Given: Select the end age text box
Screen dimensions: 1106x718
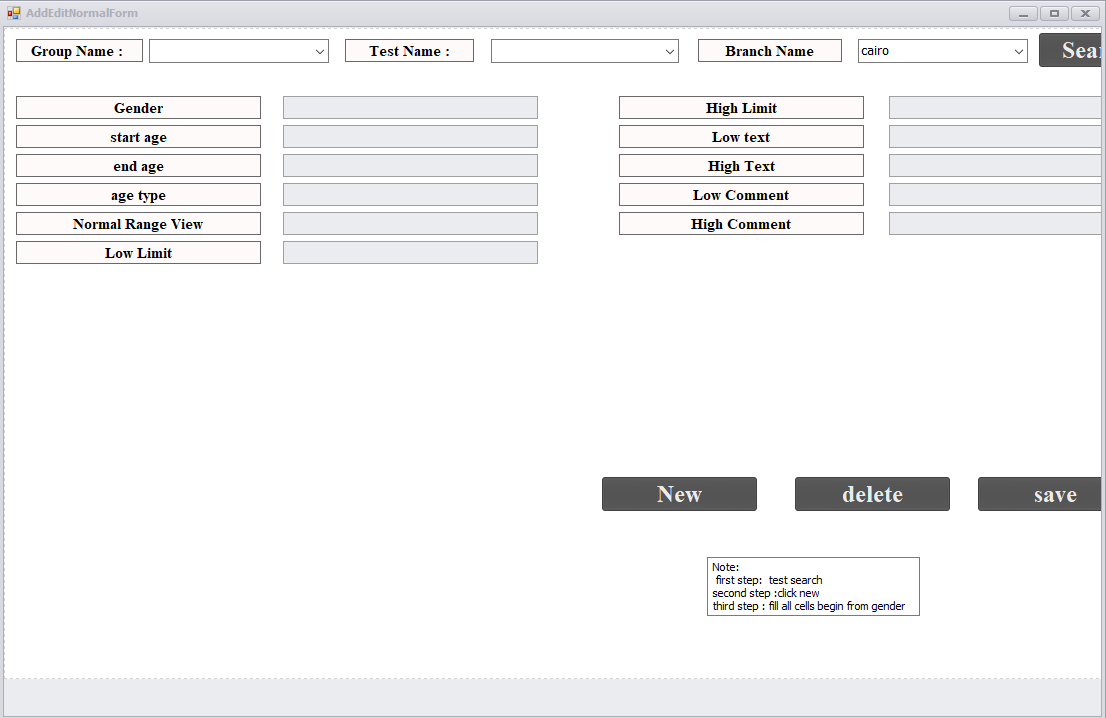Looking at the screenshot, I should [410, 166].
